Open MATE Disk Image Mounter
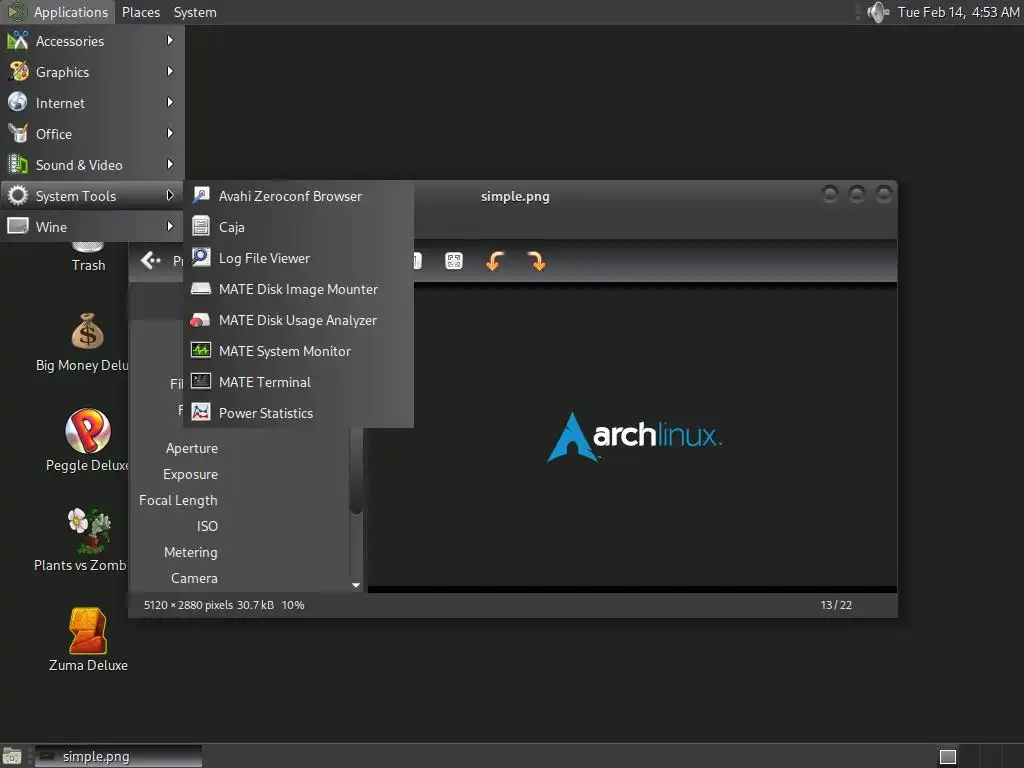Screen dimensions: 1024x768 (299, 289)
